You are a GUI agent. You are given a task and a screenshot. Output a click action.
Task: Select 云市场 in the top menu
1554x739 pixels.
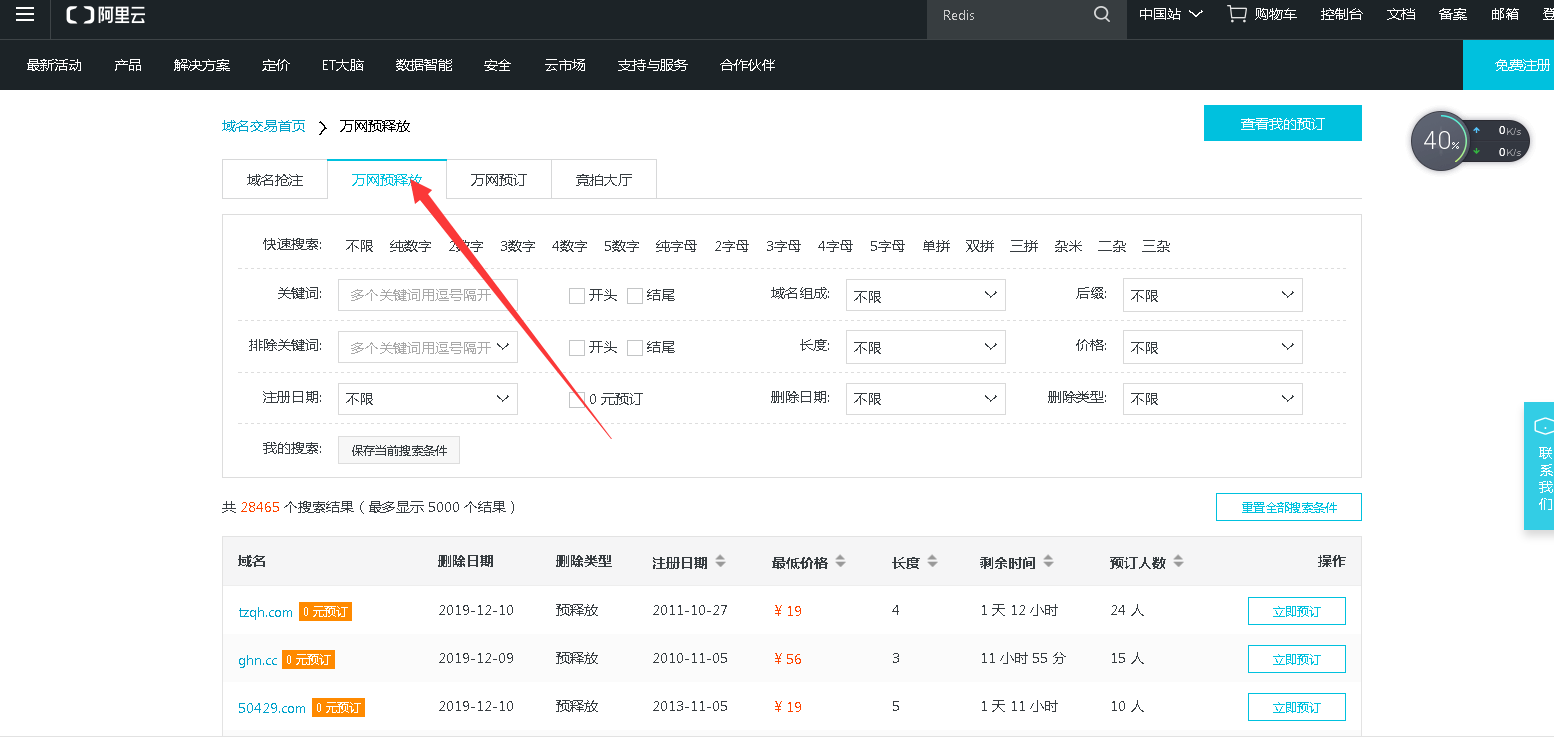click(565, 64)
